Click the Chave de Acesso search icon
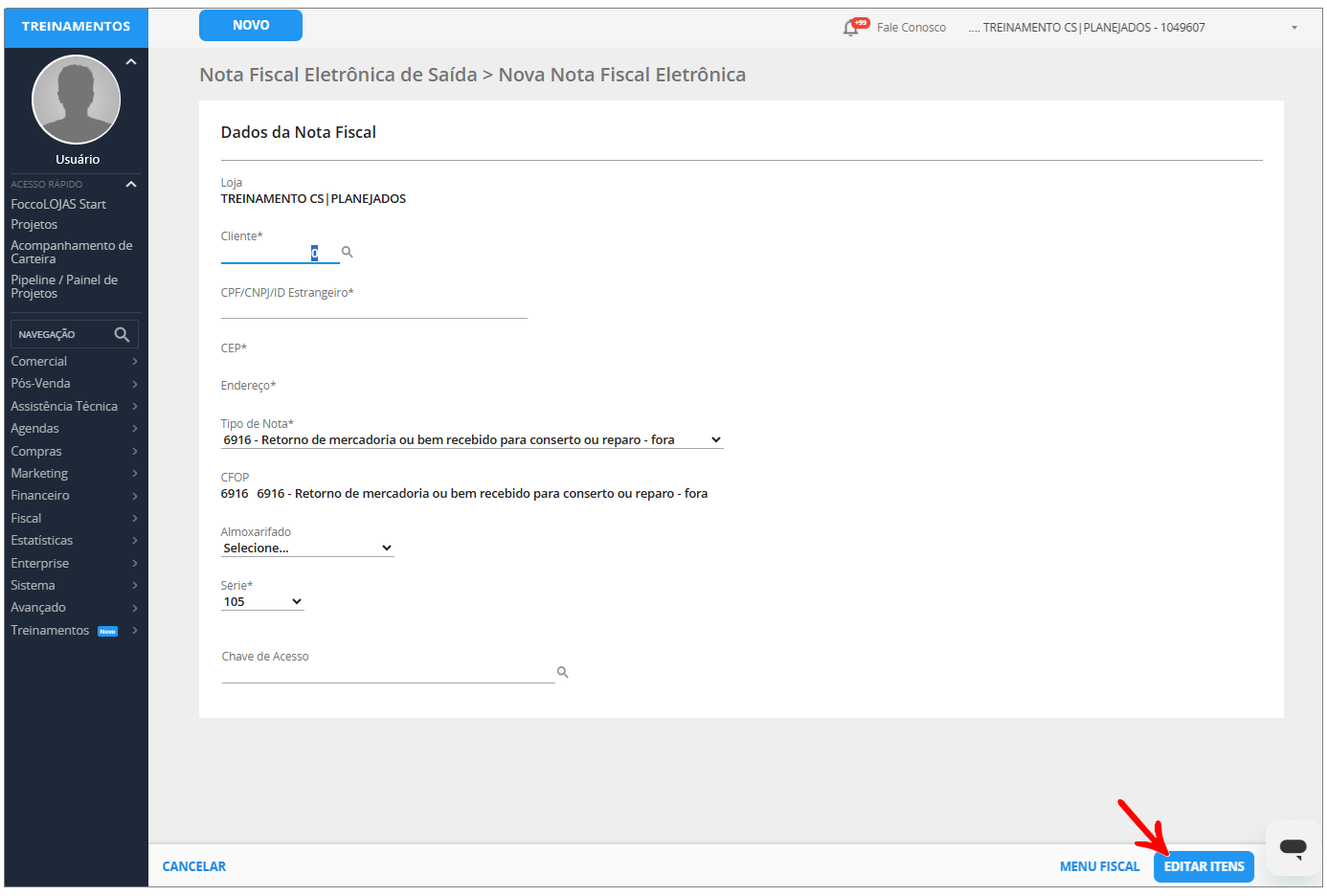1327x896 pixels. pyautogui.click(x=563, y=673)
